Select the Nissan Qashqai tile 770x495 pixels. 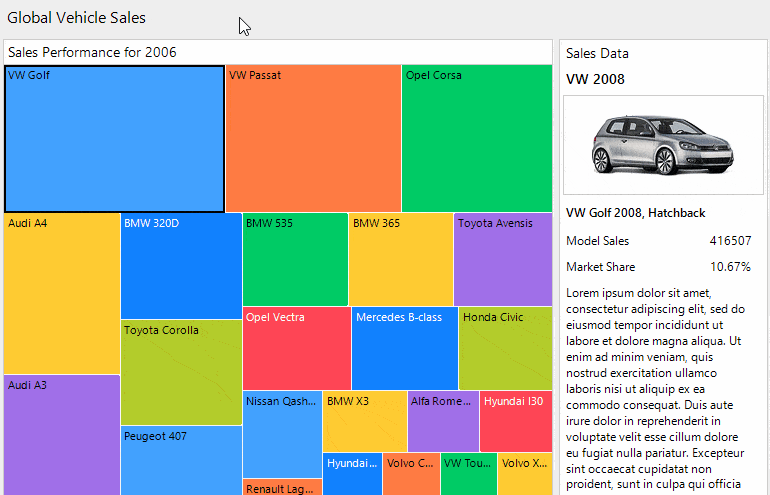(x=282, y=434)
